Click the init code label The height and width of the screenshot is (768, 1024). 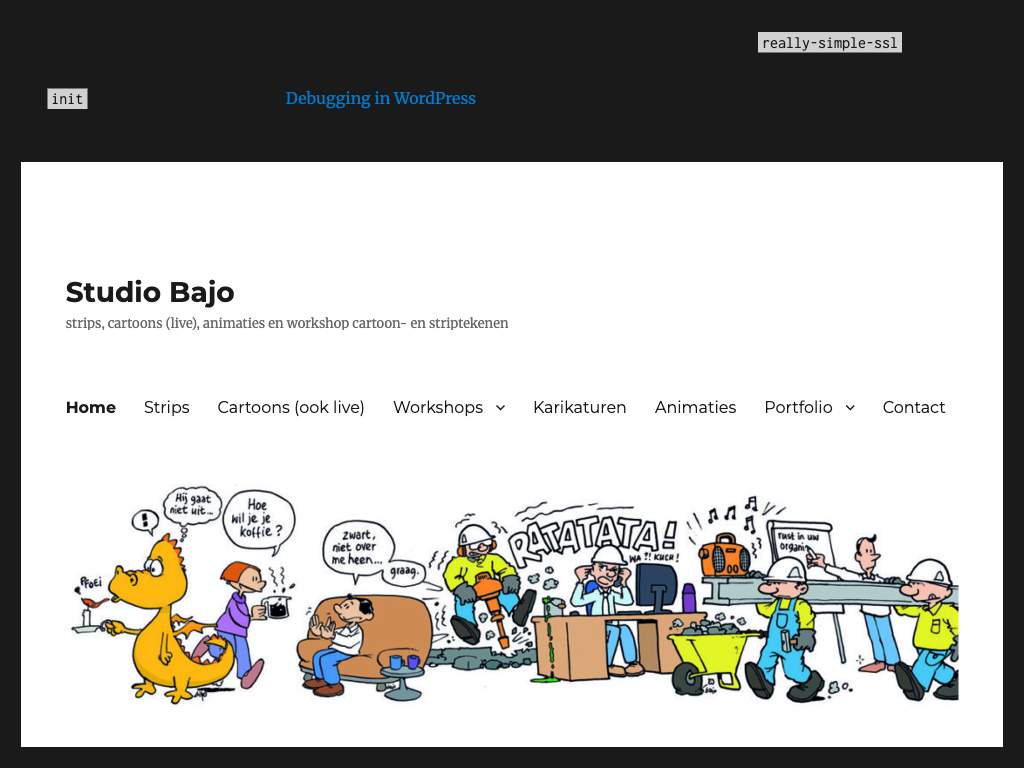[x=67, y=99]
